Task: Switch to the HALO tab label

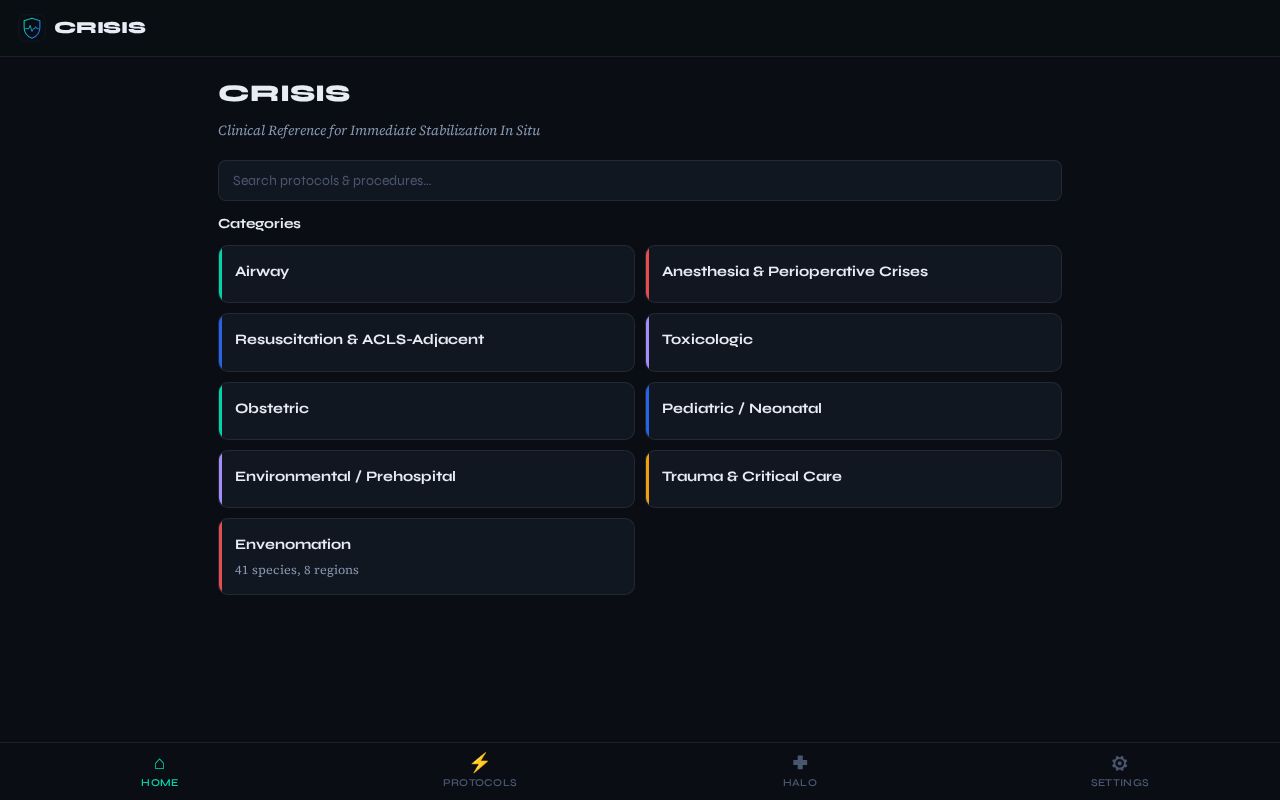Action: 800,783
